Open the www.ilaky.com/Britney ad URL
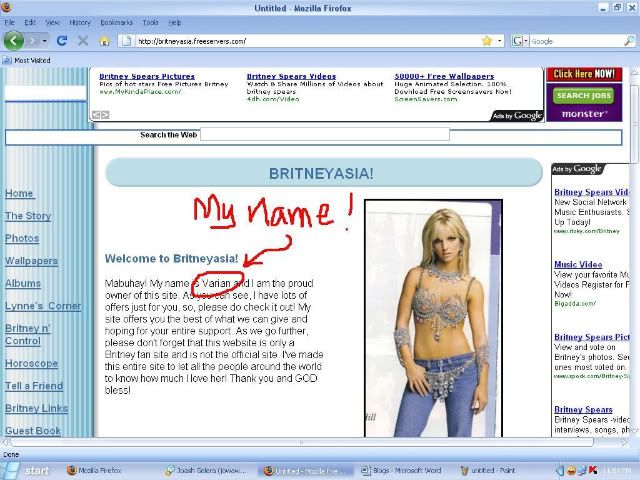 coord(587,231)
